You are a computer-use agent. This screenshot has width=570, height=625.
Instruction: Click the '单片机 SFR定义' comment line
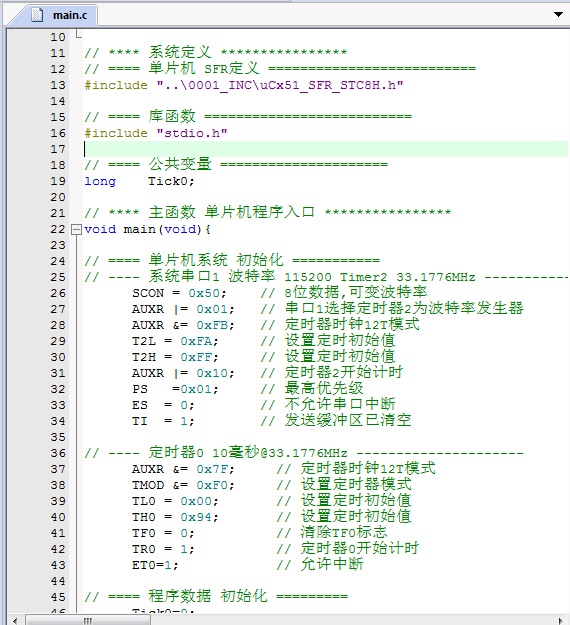point(280,69)
